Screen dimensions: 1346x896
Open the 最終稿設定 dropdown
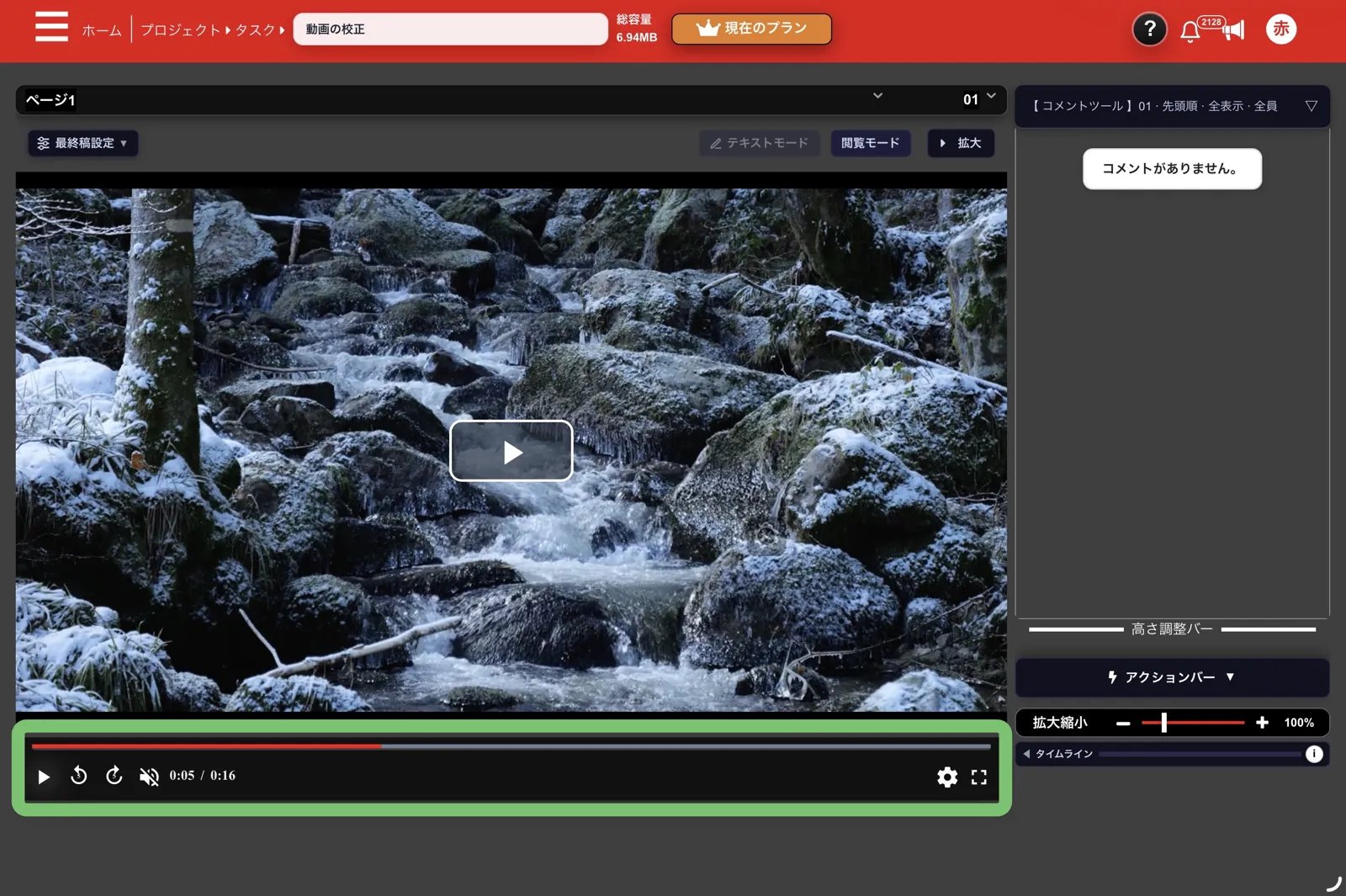(82, 143)
